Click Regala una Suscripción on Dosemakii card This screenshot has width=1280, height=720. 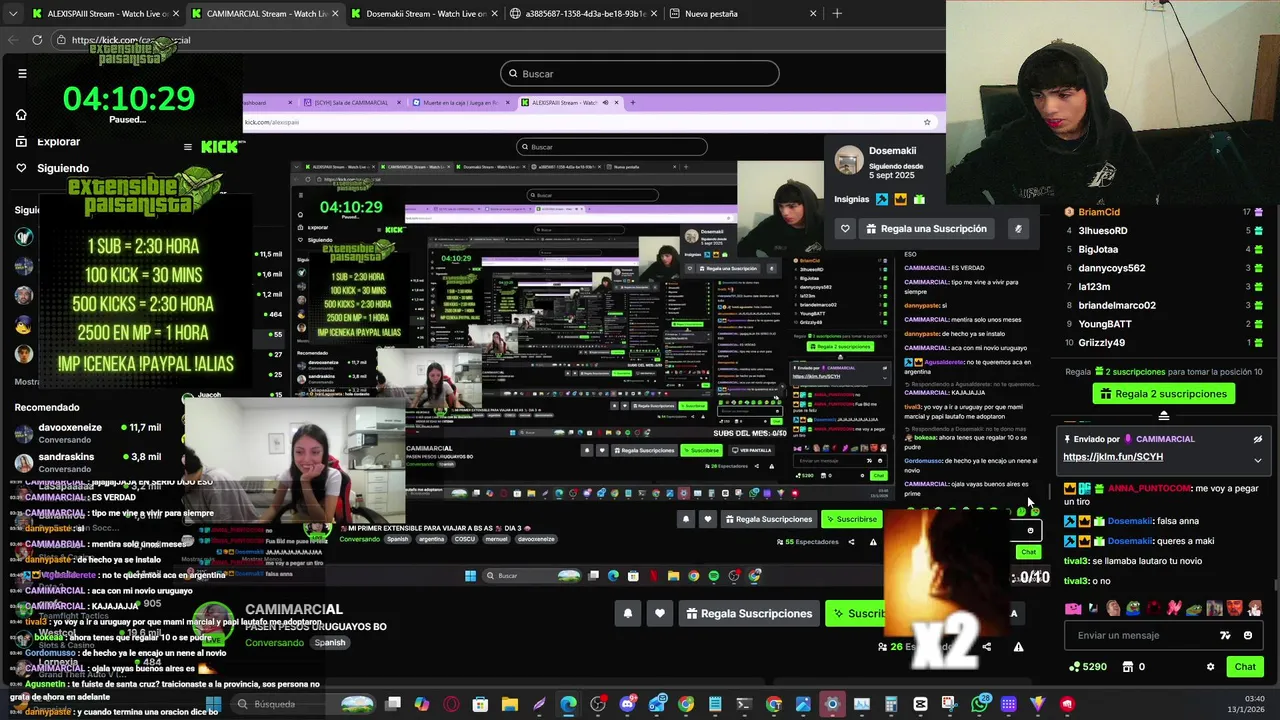[926, 229]
